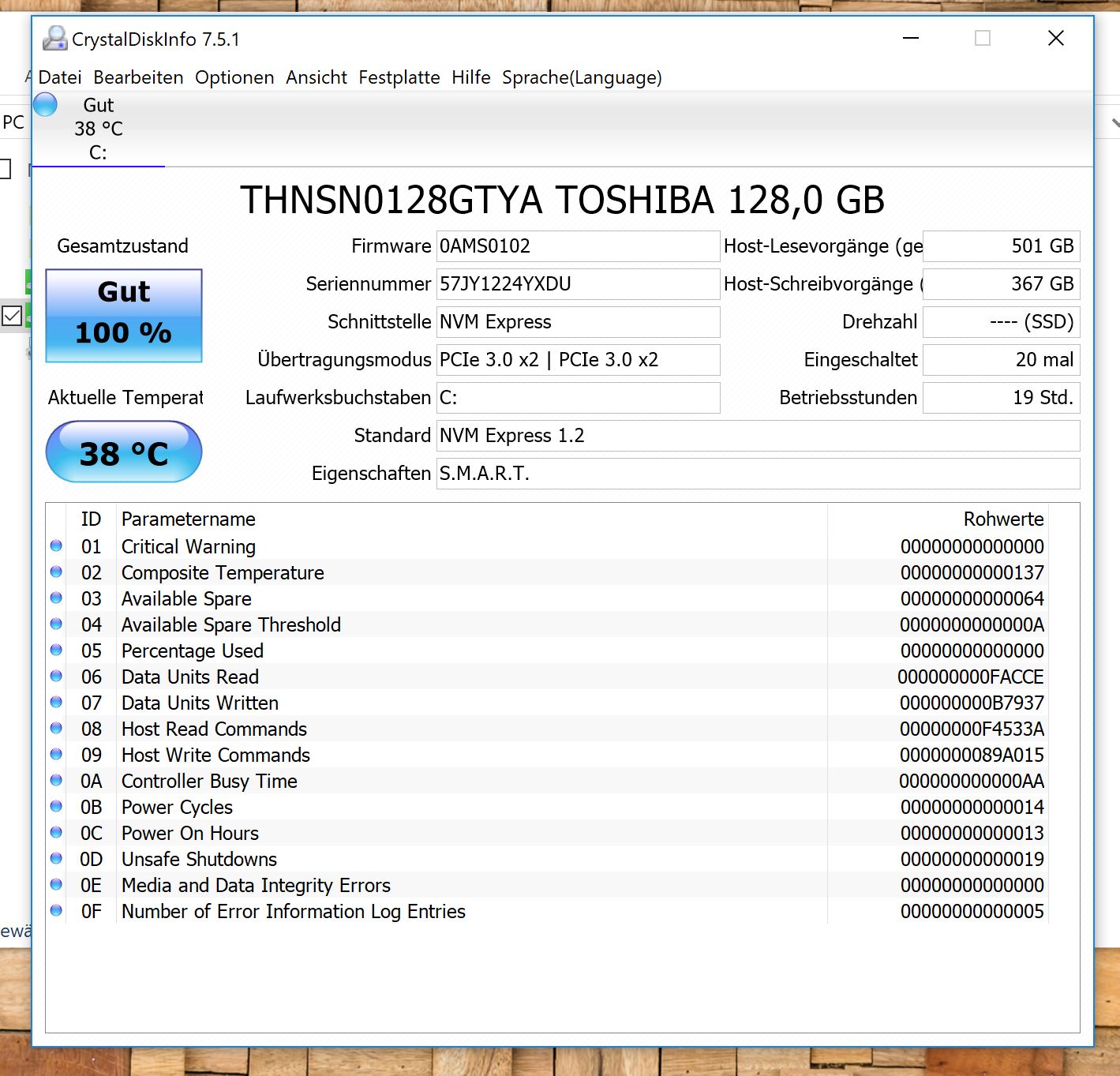The width and height of the screenshot is (1120, 1076).
Task: Select the Data Units Read parameter name
Action: pos(190,677)
